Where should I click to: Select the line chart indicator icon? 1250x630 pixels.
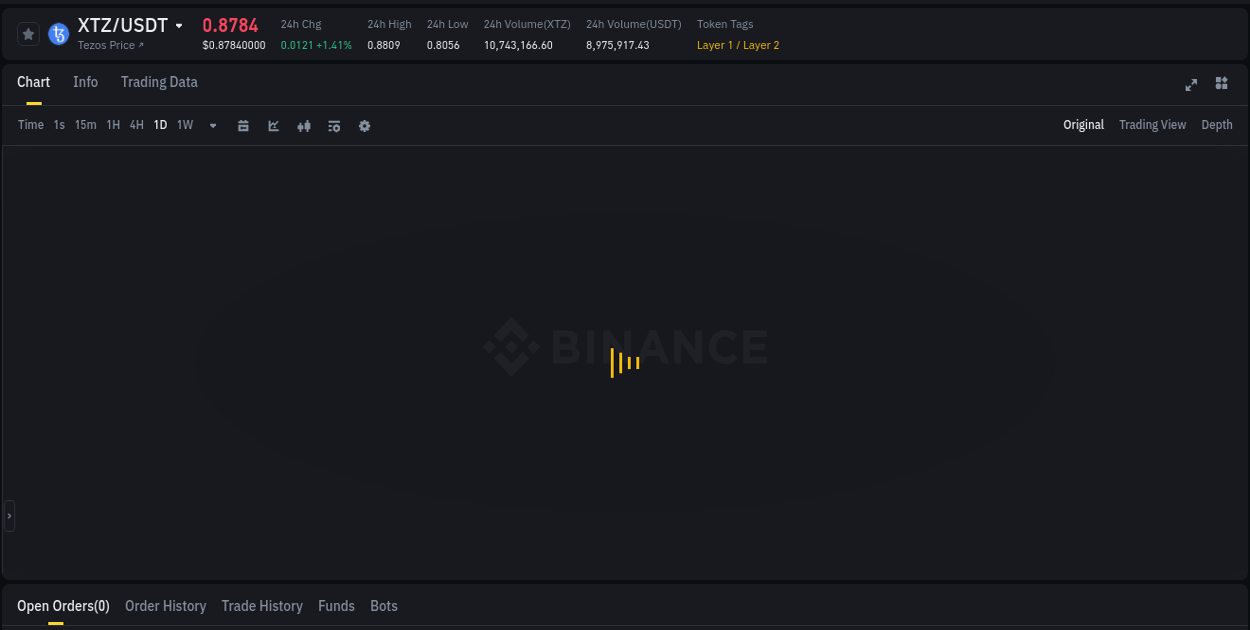[273, 125]
